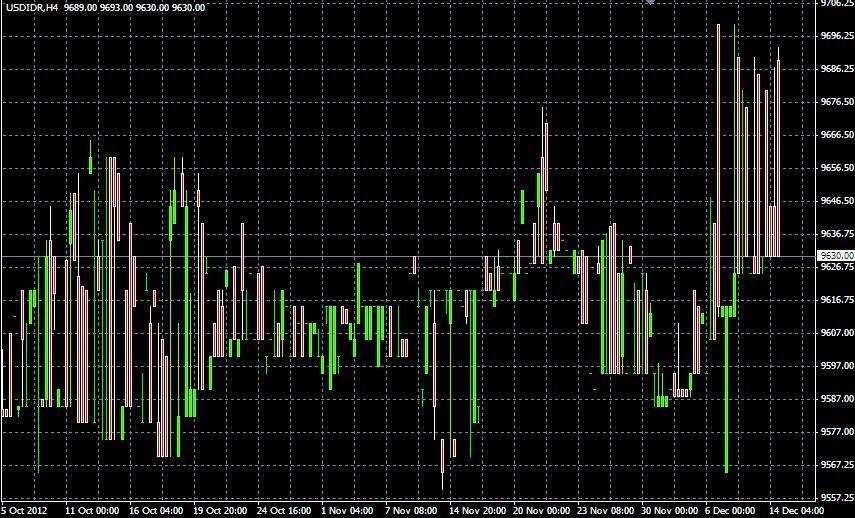The image size is (855, 518).
Task: Click the 9587.00 price axis label
Action: [837, 399]
